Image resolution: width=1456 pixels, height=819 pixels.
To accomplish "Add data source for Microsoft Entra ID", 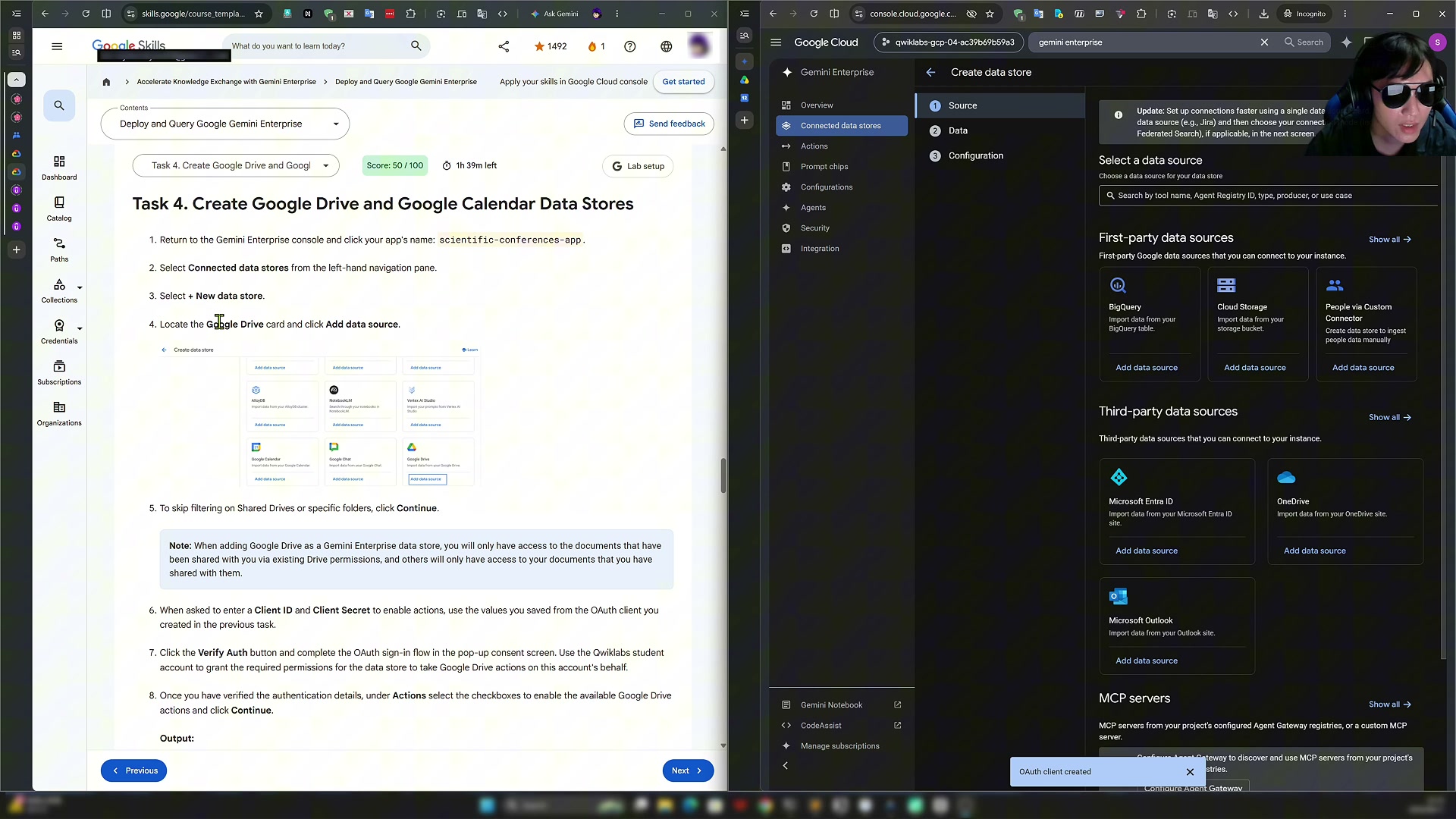I will point(1147,551).
